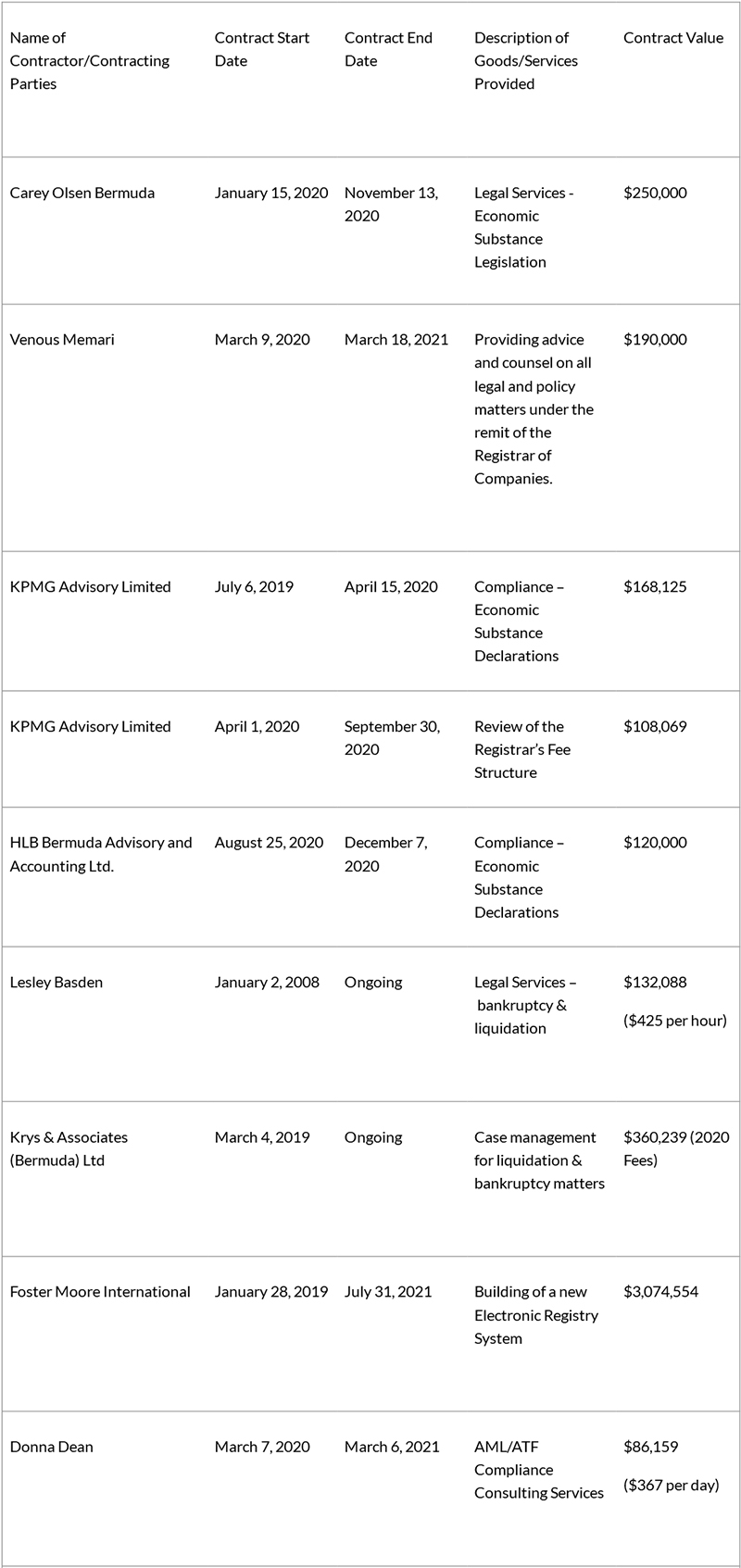This screenshot has height=1568, width=741.
Task: Click the Contract Value column header
Action: point(672,38)
